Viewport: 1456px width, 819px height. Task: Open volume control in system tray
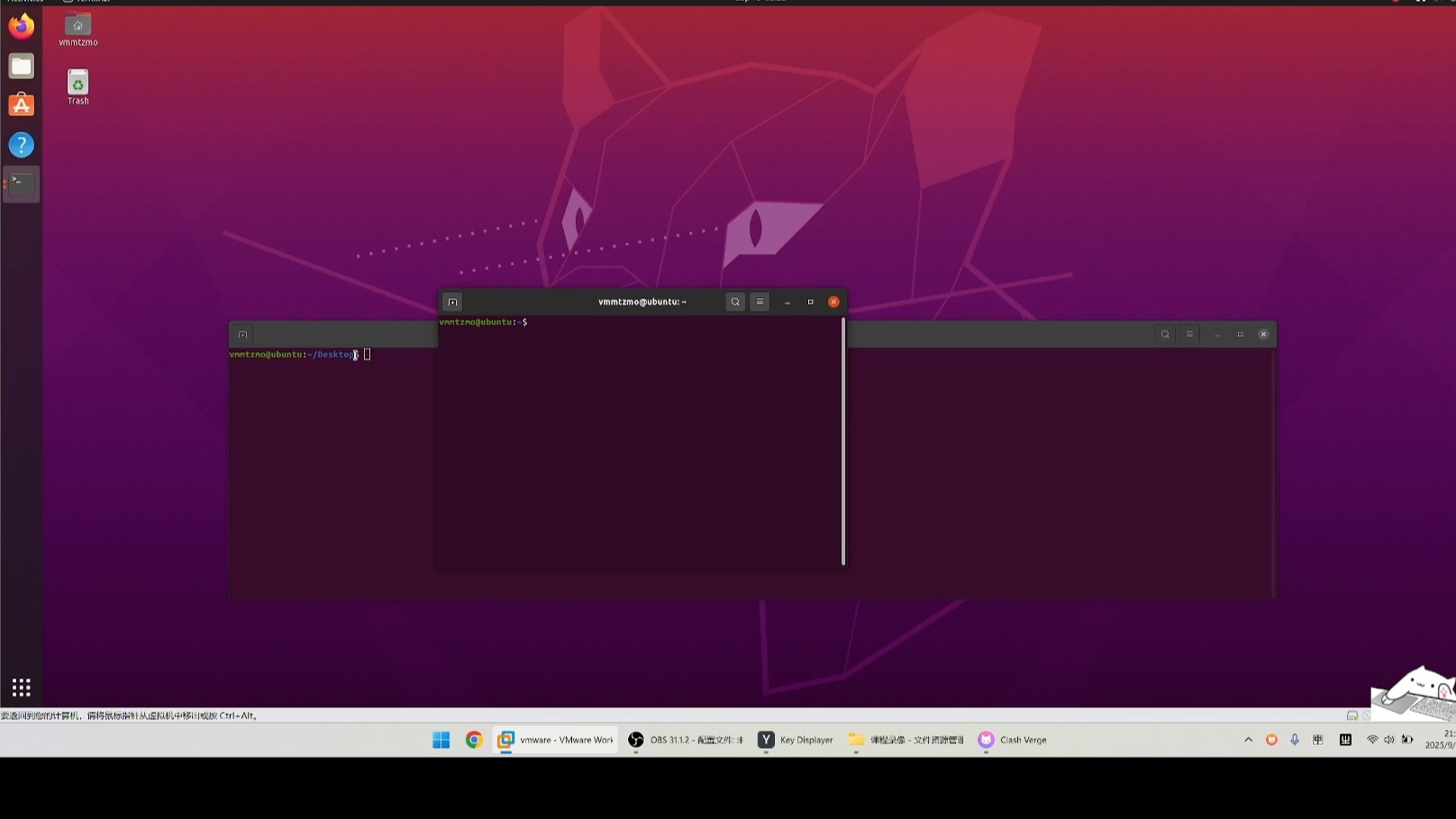[x=1389, y=740]
